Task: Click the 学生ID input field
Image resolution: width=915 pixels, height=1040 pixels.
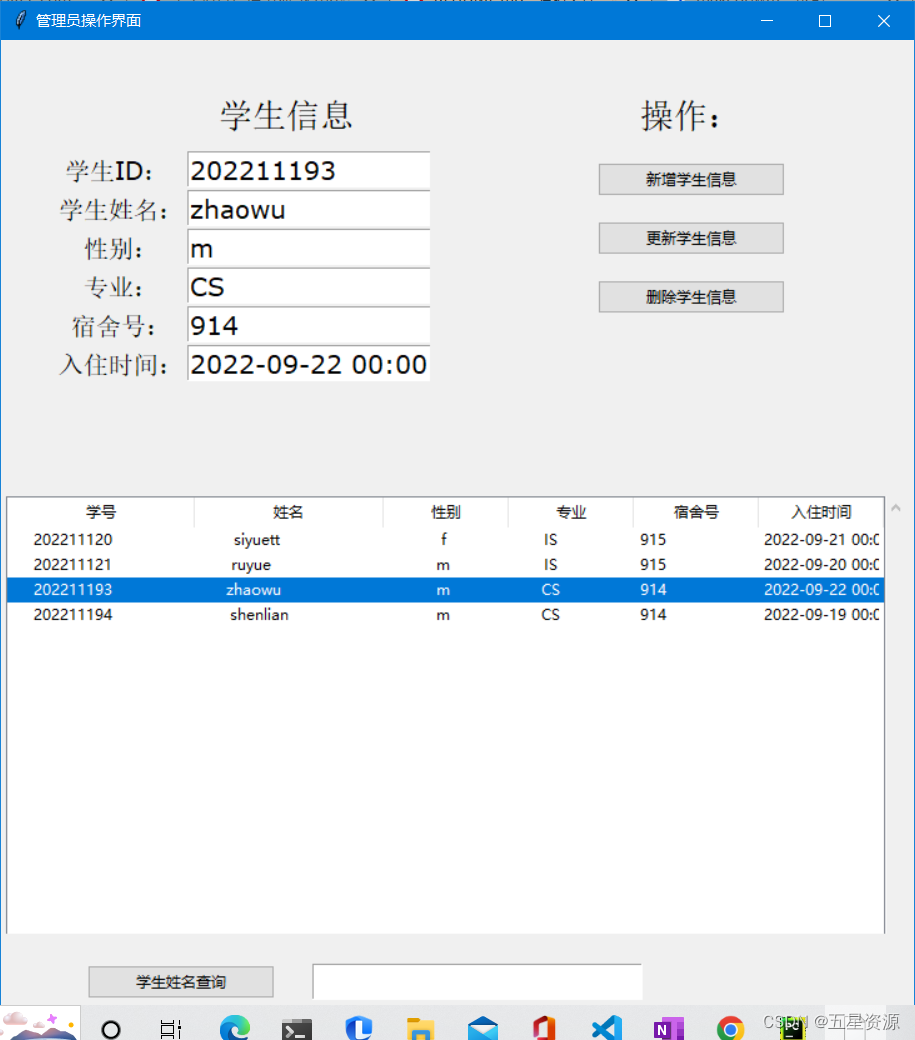Action: (x=309, y=171)
